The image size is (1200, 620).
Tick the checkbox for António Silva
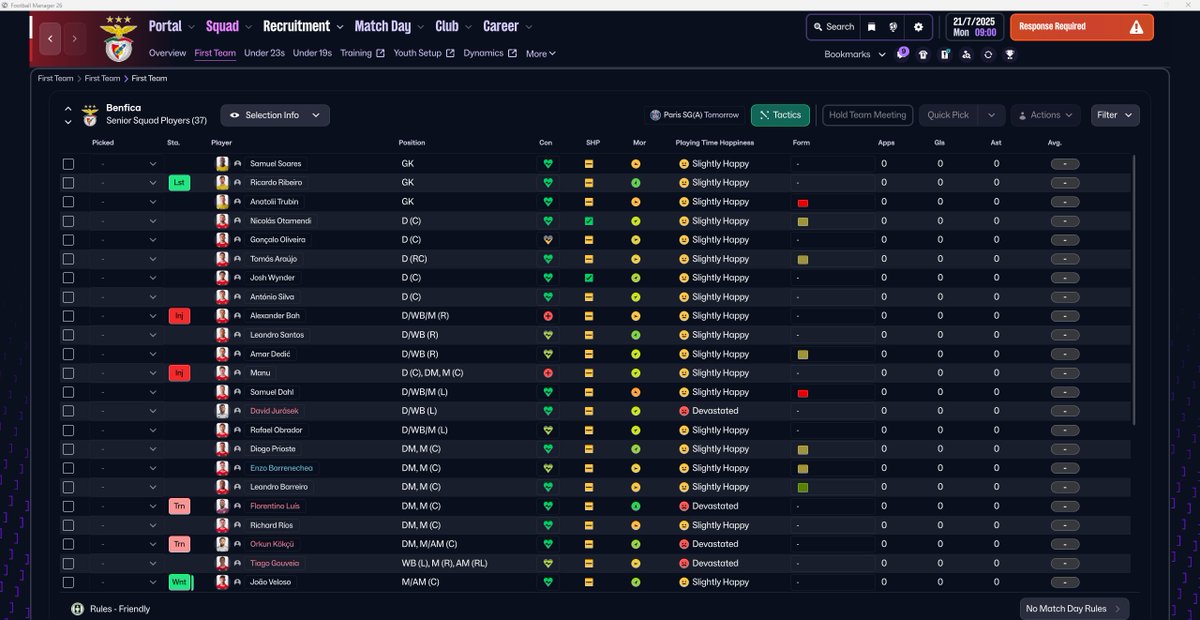pyautogui.click(x=68, y=297)
